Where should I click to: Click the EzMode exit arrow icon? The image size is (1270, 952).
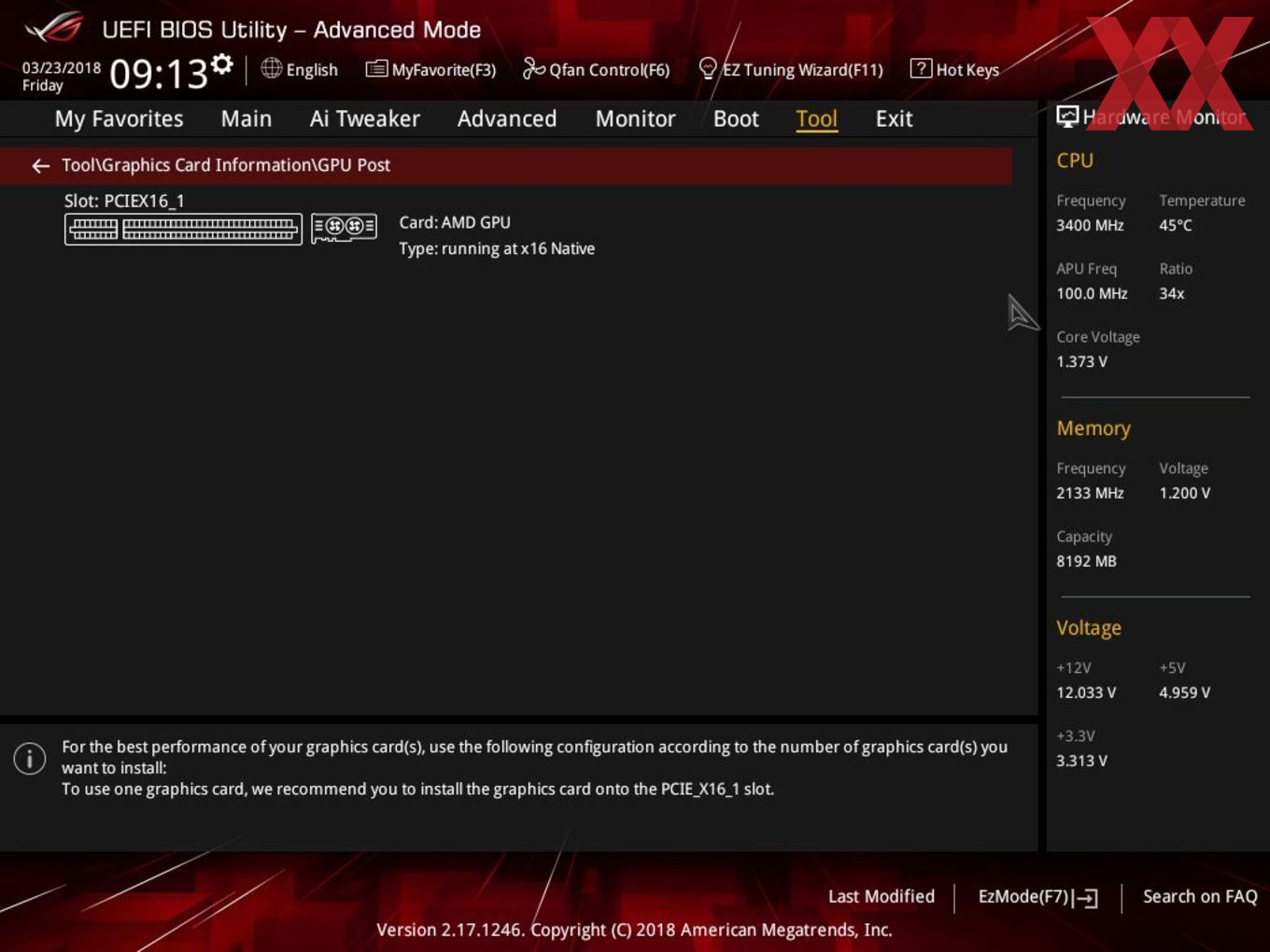[1085, 898]
